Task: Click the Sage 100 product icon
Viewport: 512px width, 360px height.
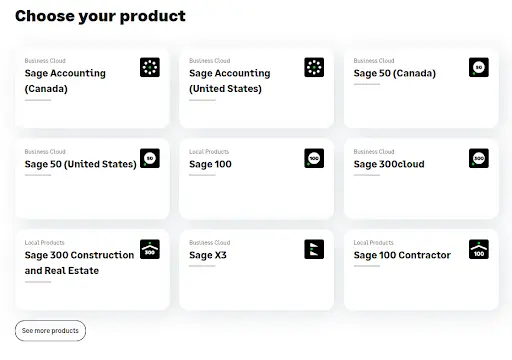Action: [x=314, y=158]
